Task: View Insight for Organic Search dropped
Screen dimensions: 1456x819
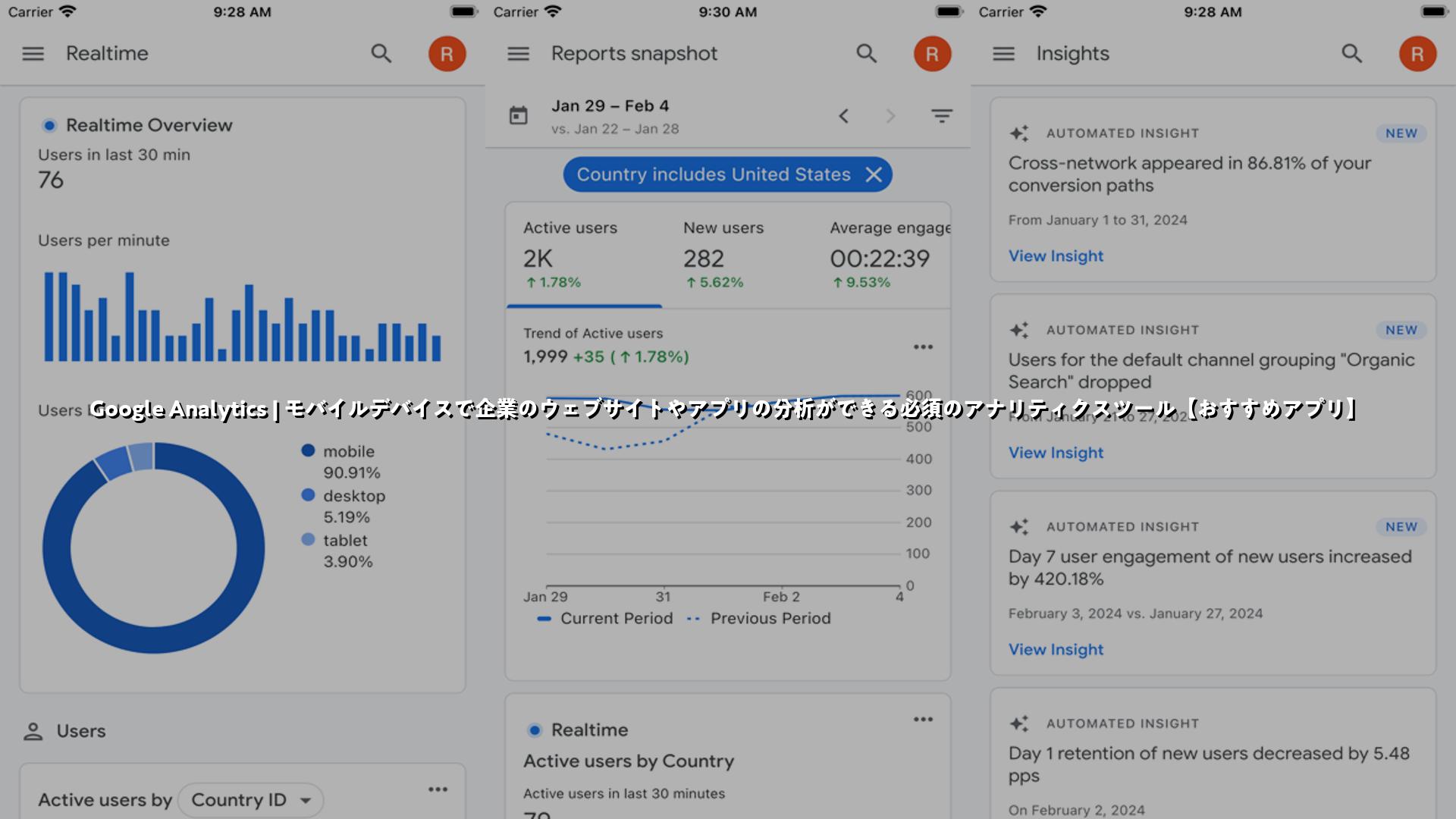Action: 1056,453
